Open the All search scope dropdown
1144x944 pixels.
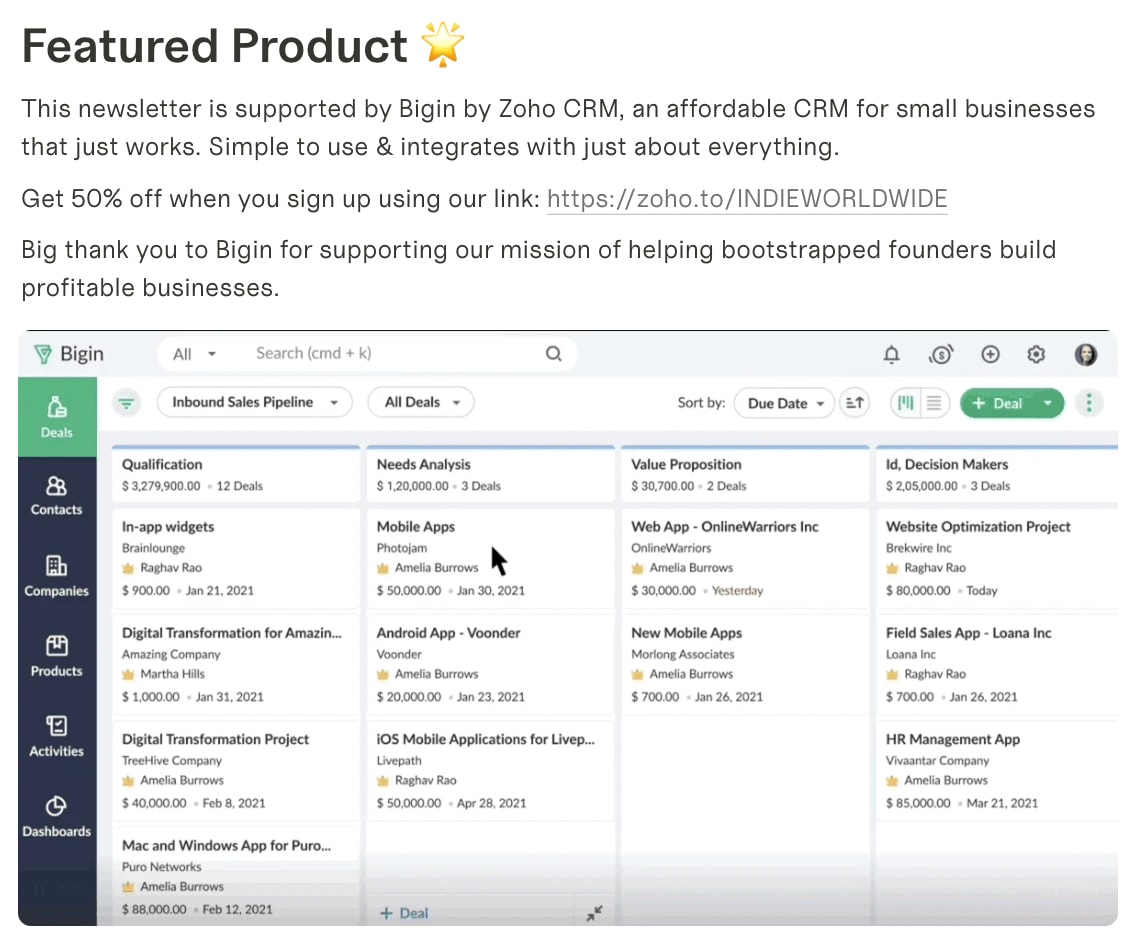pyautogui.click(x=195, y=355)
